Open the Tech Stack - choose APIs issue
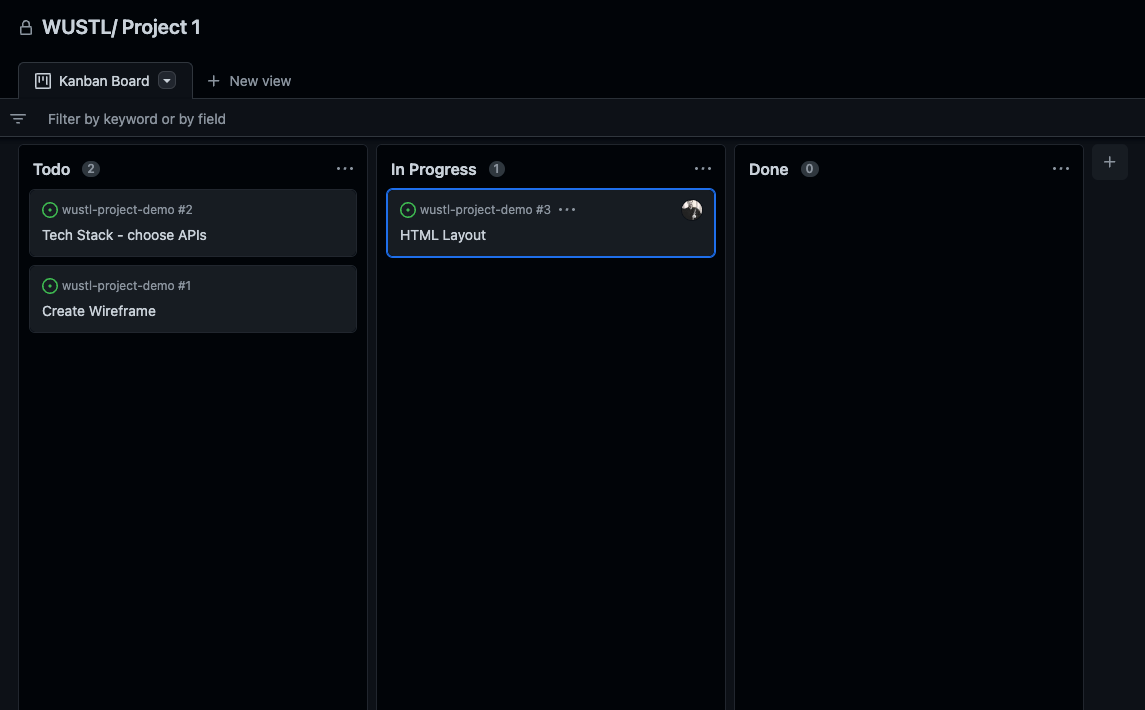This screenshot has height=710, width=1145. 124,235
